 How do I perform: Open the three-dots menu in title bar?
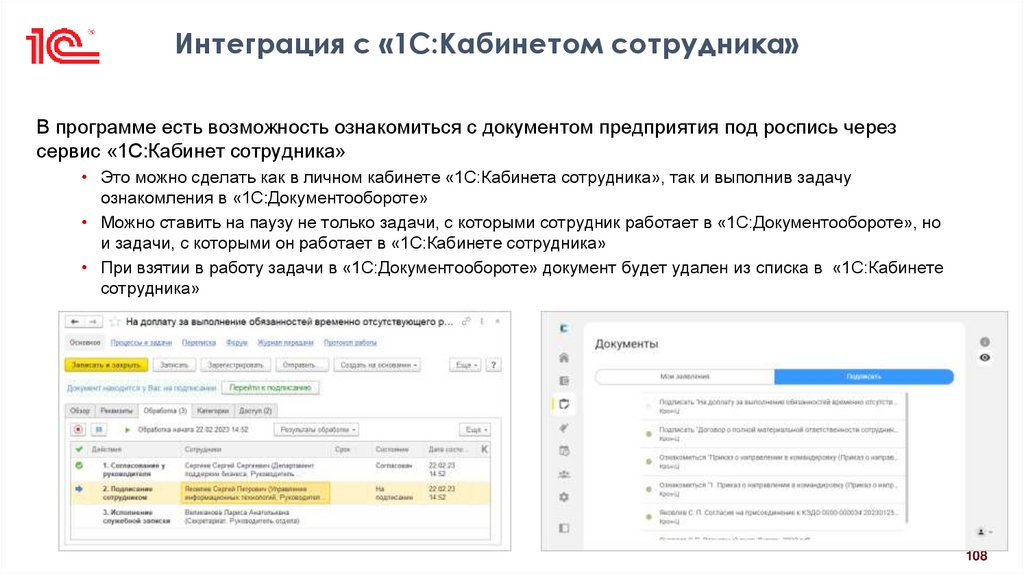(x=482, y=321)
